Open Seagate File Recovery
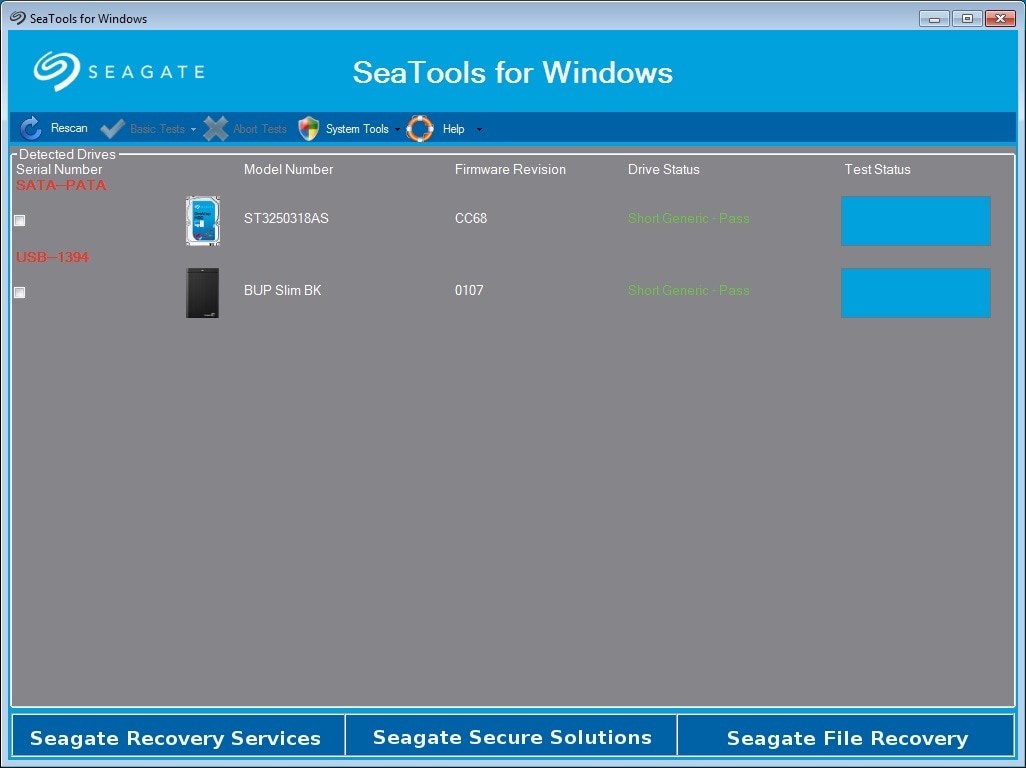The image size is (1026, 768). click(x=846, y=737)
